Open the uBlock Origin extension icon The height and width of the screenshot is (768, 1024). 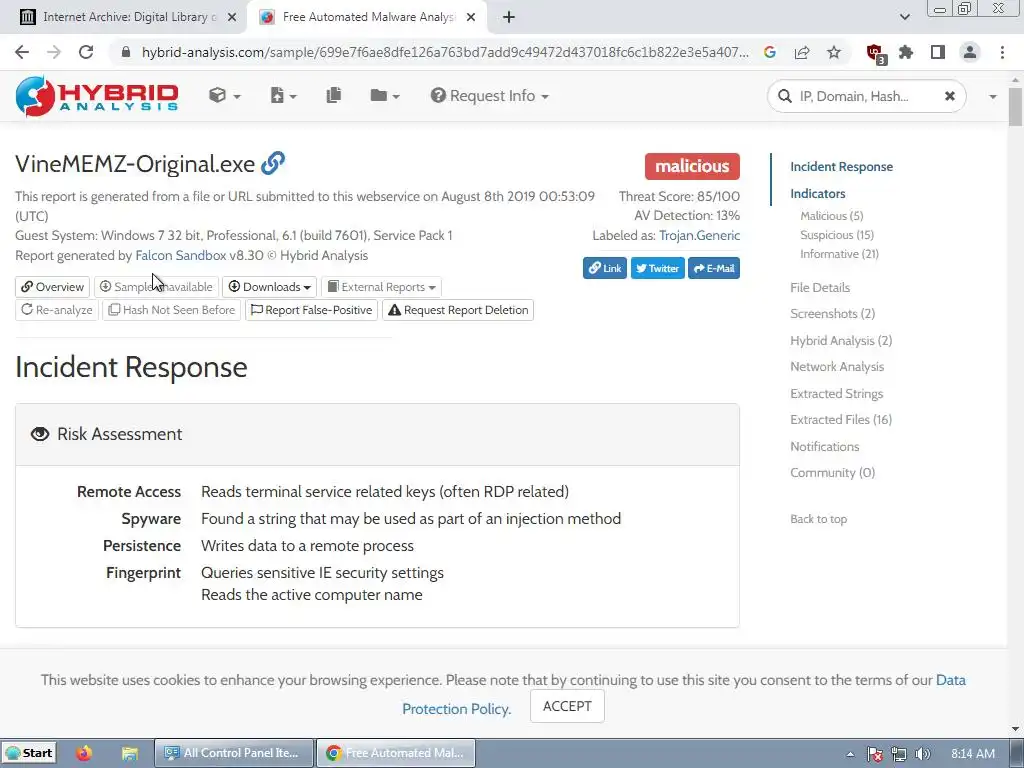pyautogui.click(x=875, y=53)
